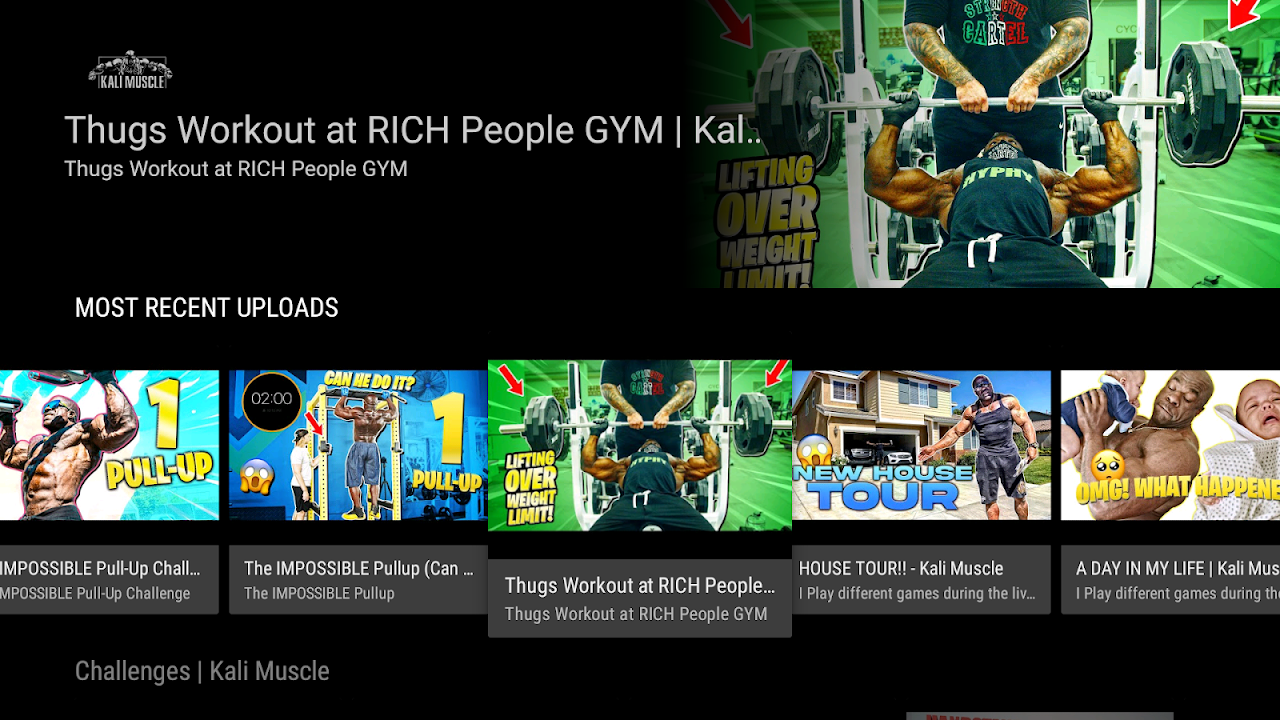Click the Kali Muscle channel logo
Screen dimensions: 1280x720
[x=130, y=70]
